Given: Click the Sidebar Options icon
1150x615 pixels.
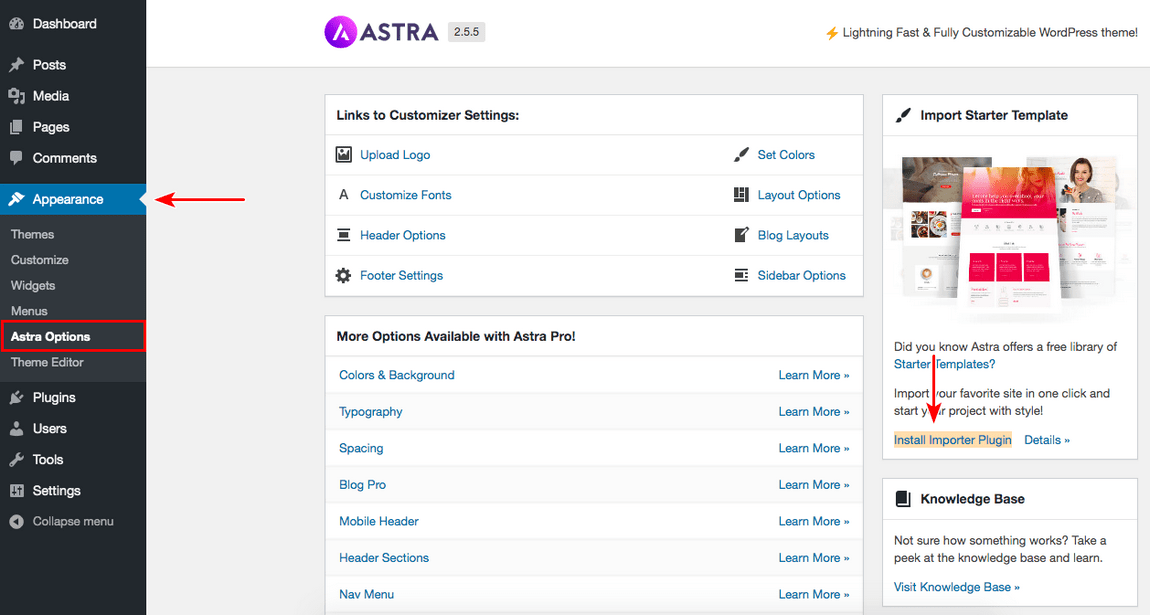Looking at the screenshot, I should pos(741,276).
